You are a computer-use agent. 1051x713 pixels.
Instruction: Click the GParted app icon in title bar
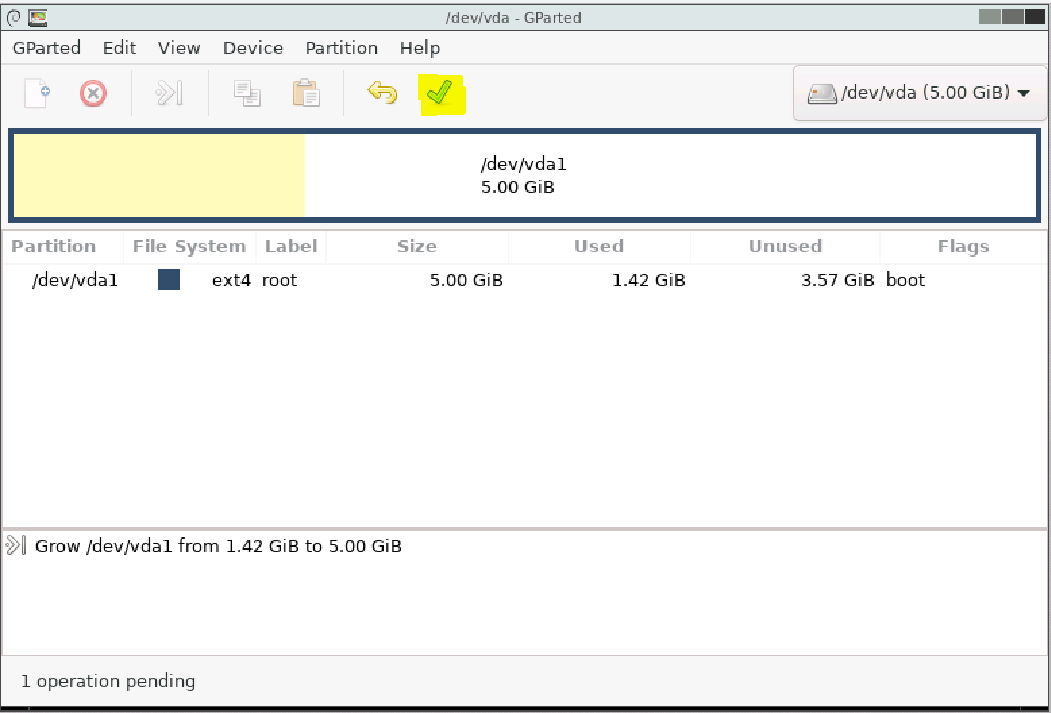(37, 17)
